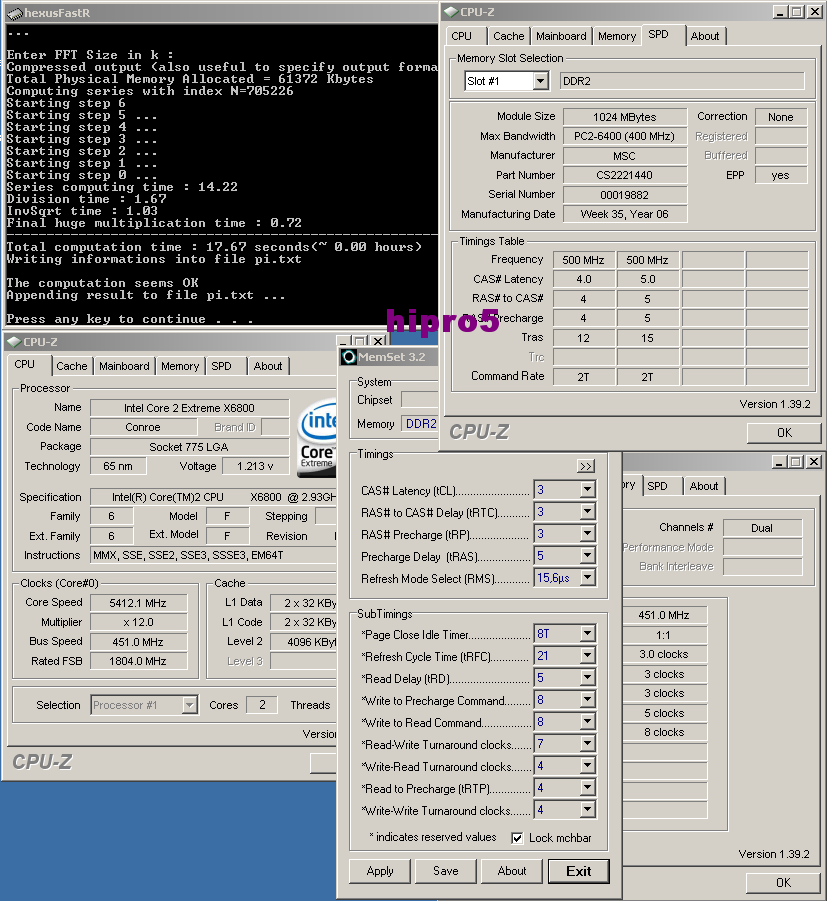Expand the Read Delay (tRD) dropdown
Screen dimensions: 827x901
tap(587, 678)
